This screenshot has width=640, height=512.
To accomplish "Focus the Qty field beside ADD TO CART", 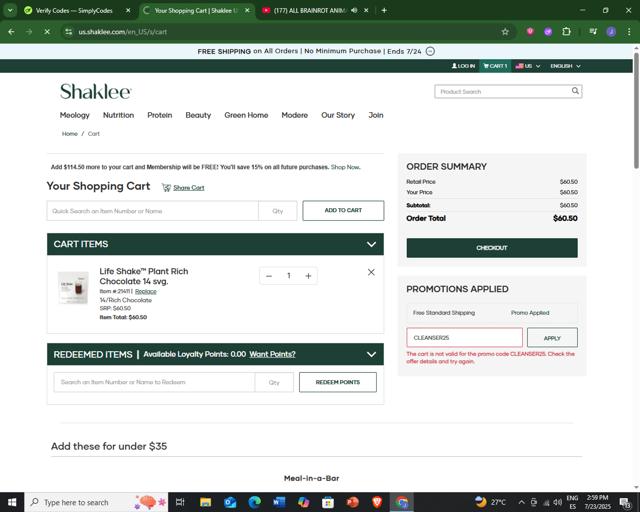I will [x=278, y=211].
